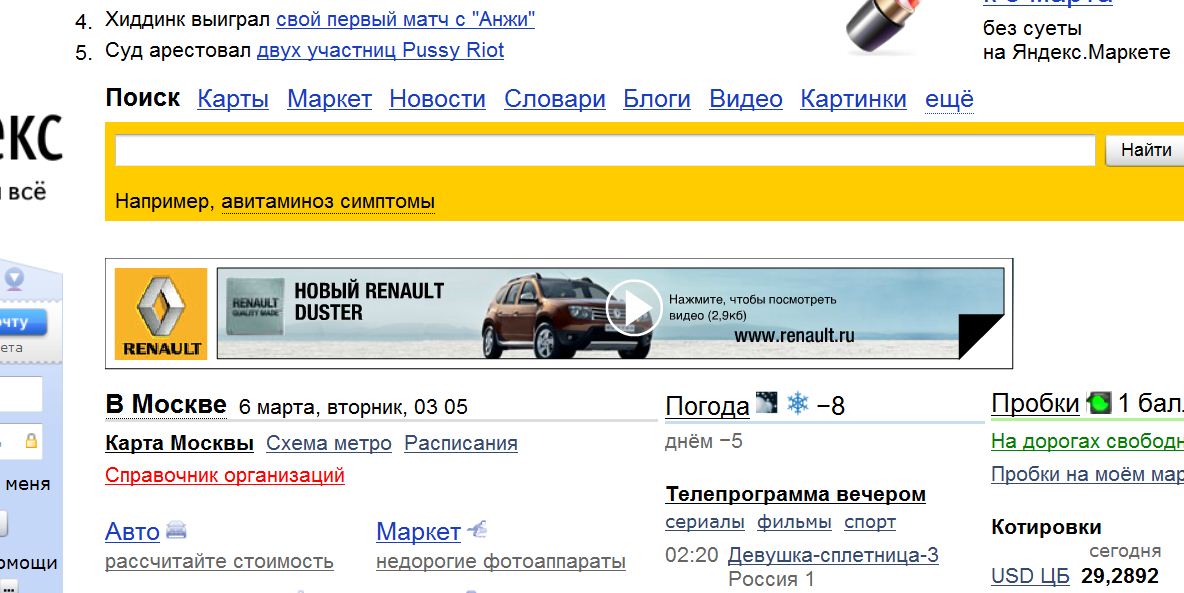This screenshot has height=593, width=1184.
Task: Switch to the Новости tab
Action: click(437, 99)
